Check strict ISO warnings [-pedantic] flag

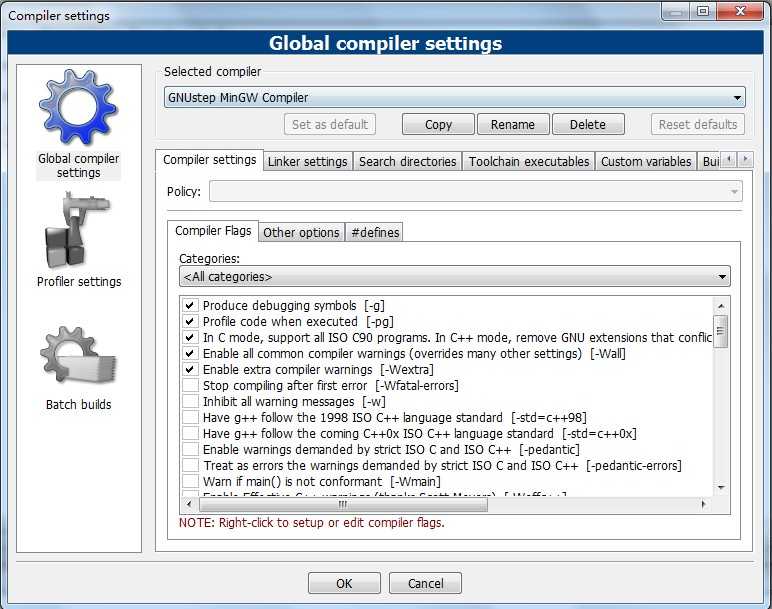click(190, 449)
